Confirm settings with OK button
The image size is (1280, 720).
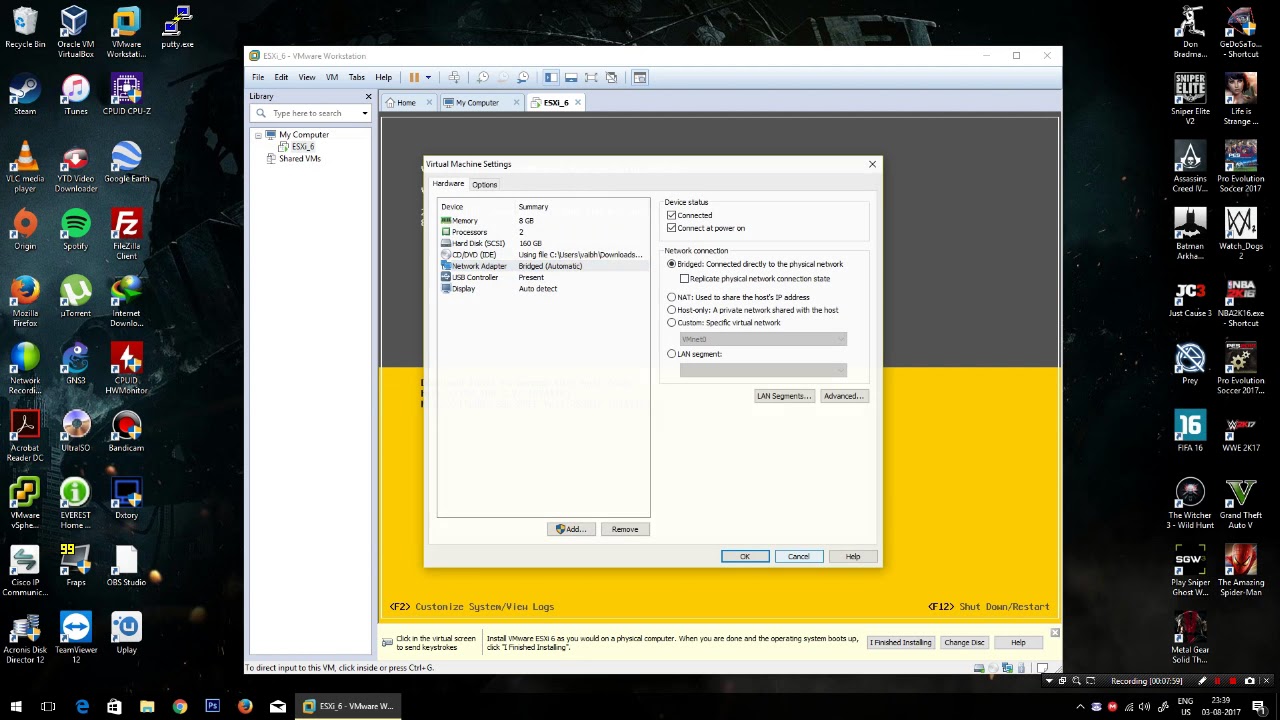click(745, 557)
